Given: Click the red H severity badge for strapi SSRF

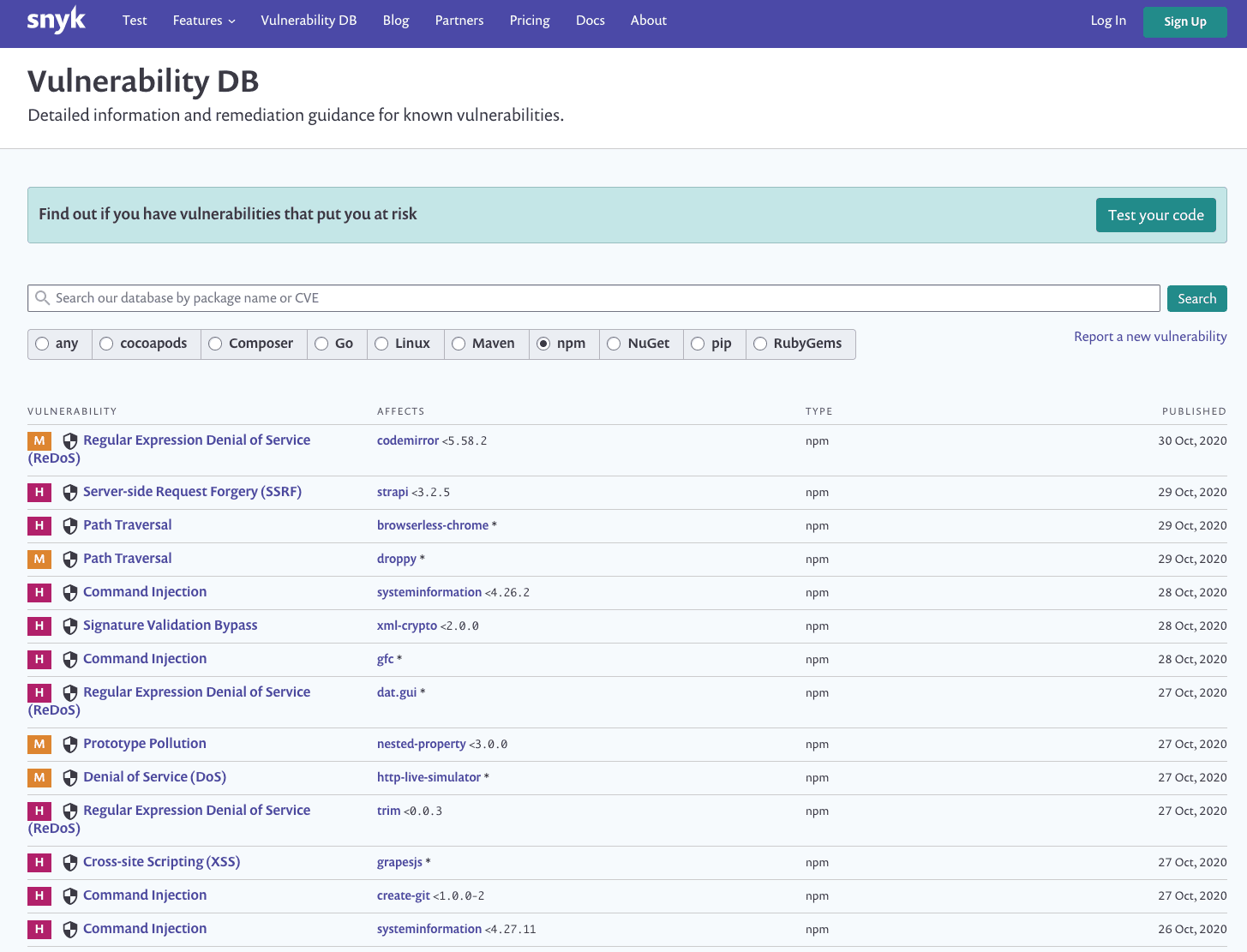Looking at the screenshot, I should (x=39, y=492).
